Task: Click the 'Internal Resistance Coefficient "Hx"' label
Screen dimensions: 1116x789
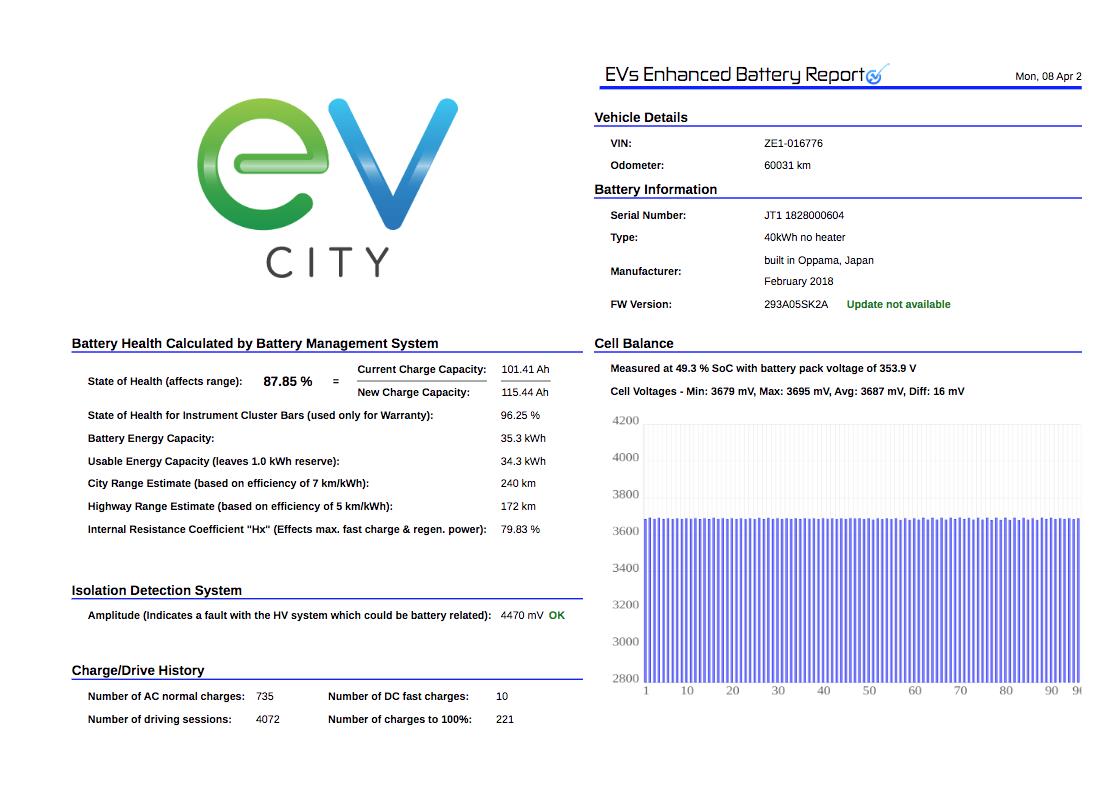Action: (x=287, y=529)
